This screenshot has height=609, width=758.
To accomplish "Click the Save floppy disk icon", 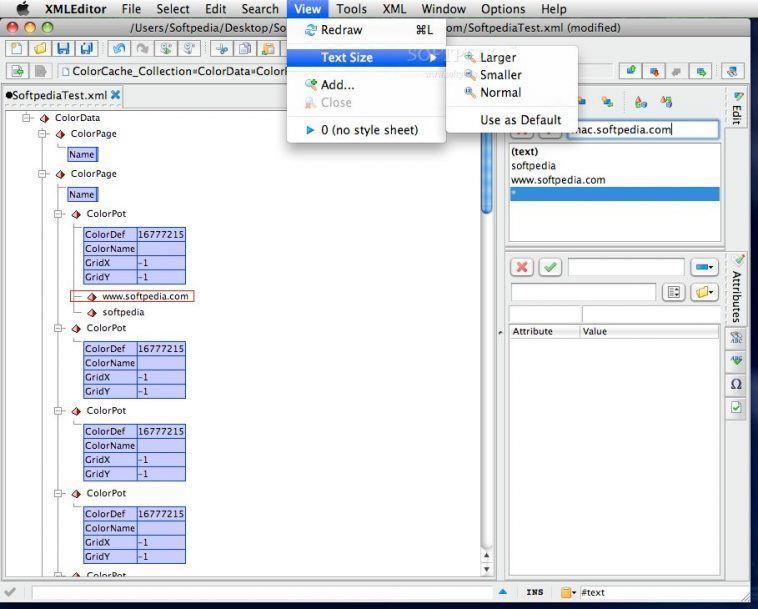I will (63, 48).
